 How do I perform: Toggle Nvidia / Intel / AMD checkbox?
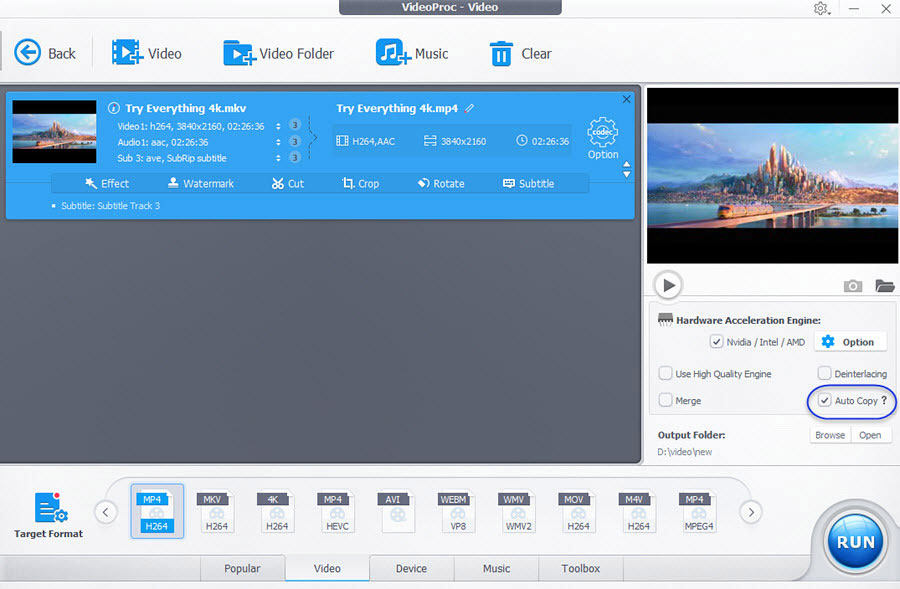tap(716, 342)
